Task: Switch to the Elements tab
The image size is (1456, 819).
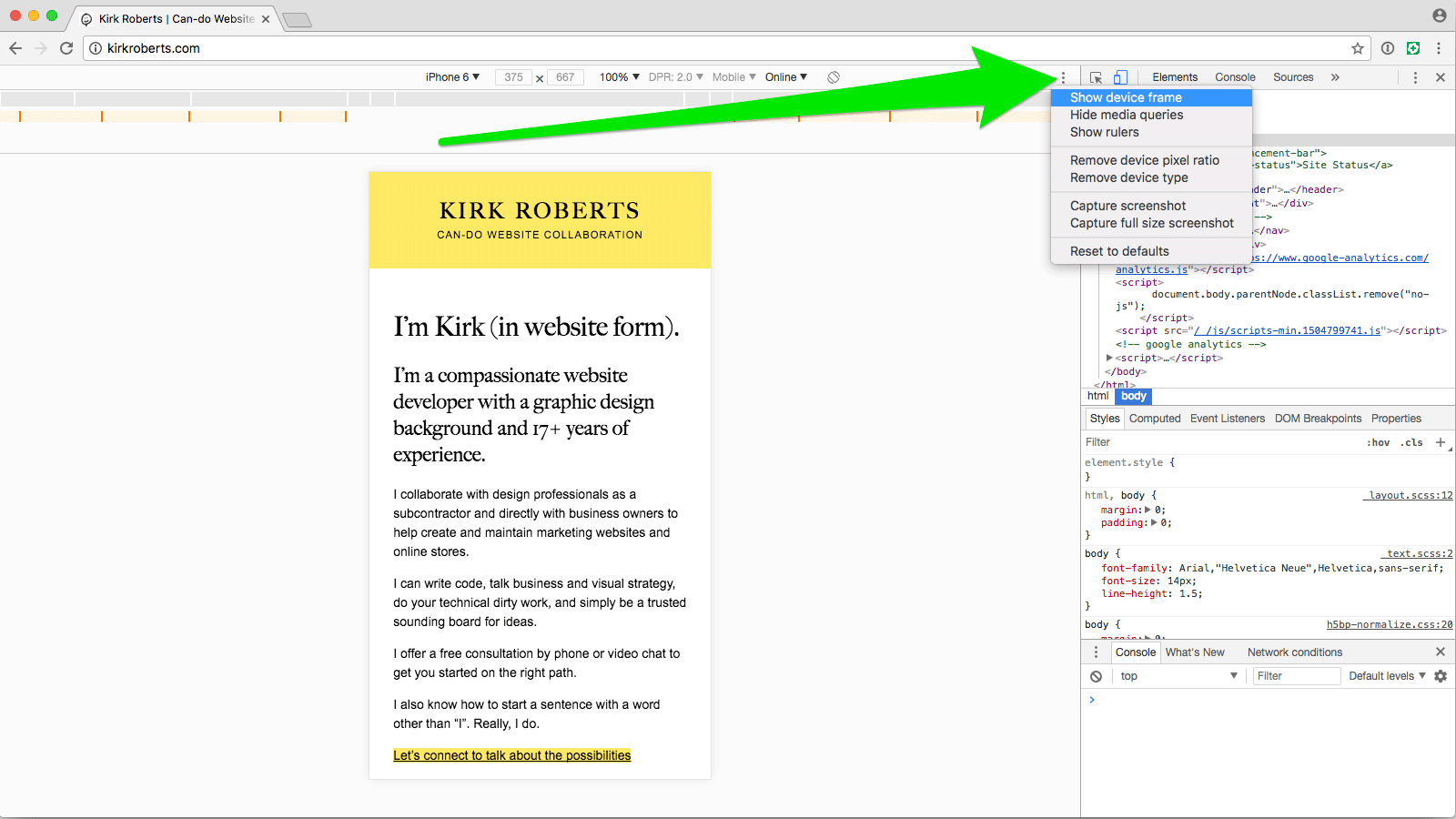Action: point(1175,77)
